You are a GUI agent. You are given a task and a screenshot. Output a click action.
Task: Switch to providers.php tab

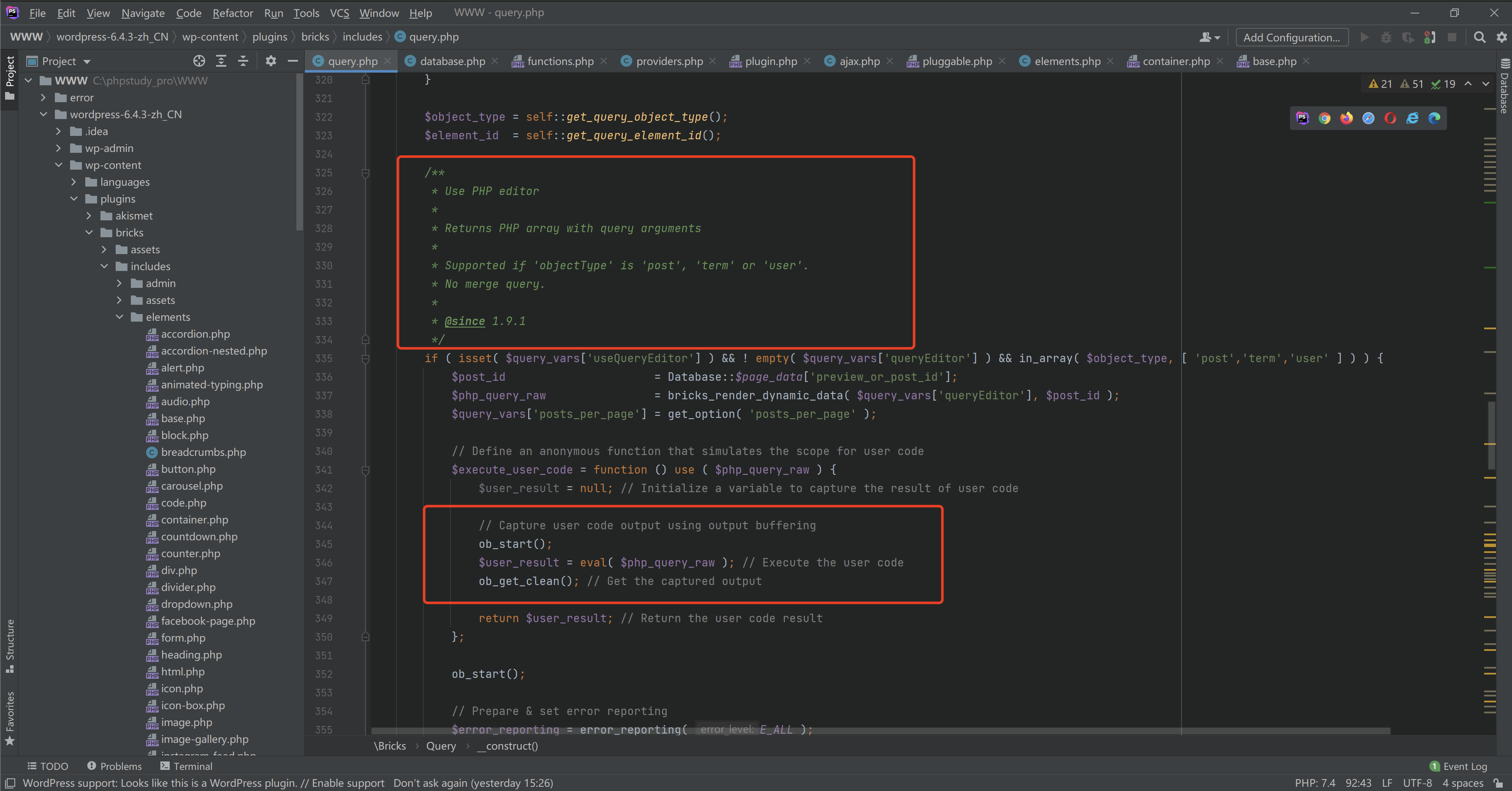[669, 61]
